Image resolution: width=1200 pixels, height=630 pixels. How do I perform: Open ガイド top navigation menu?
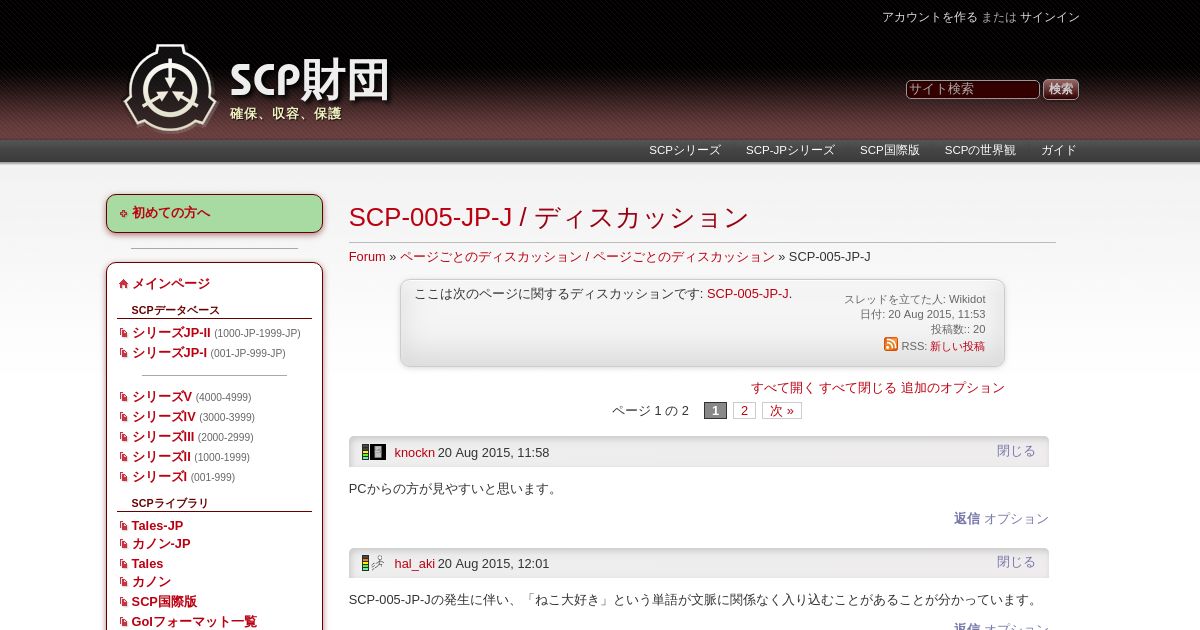pos(1059,150)
